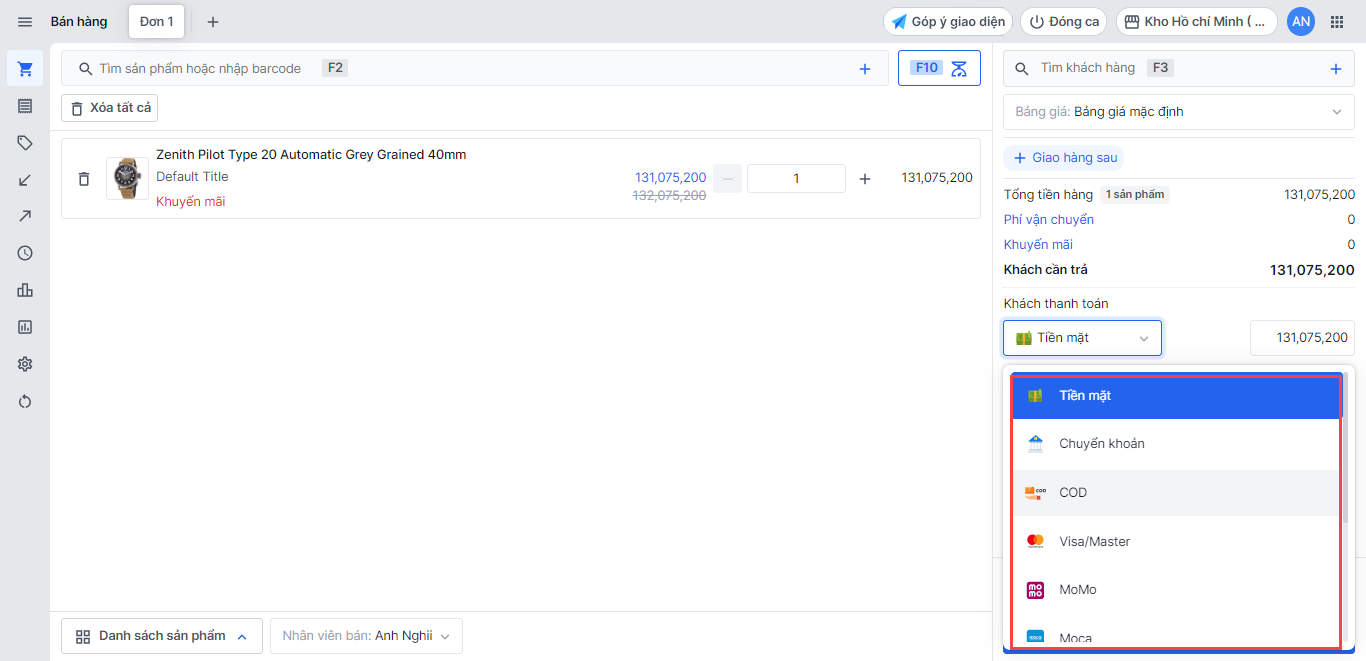Click the quantity field showing 1
The image size is (1366, 661).
(796, 178)
